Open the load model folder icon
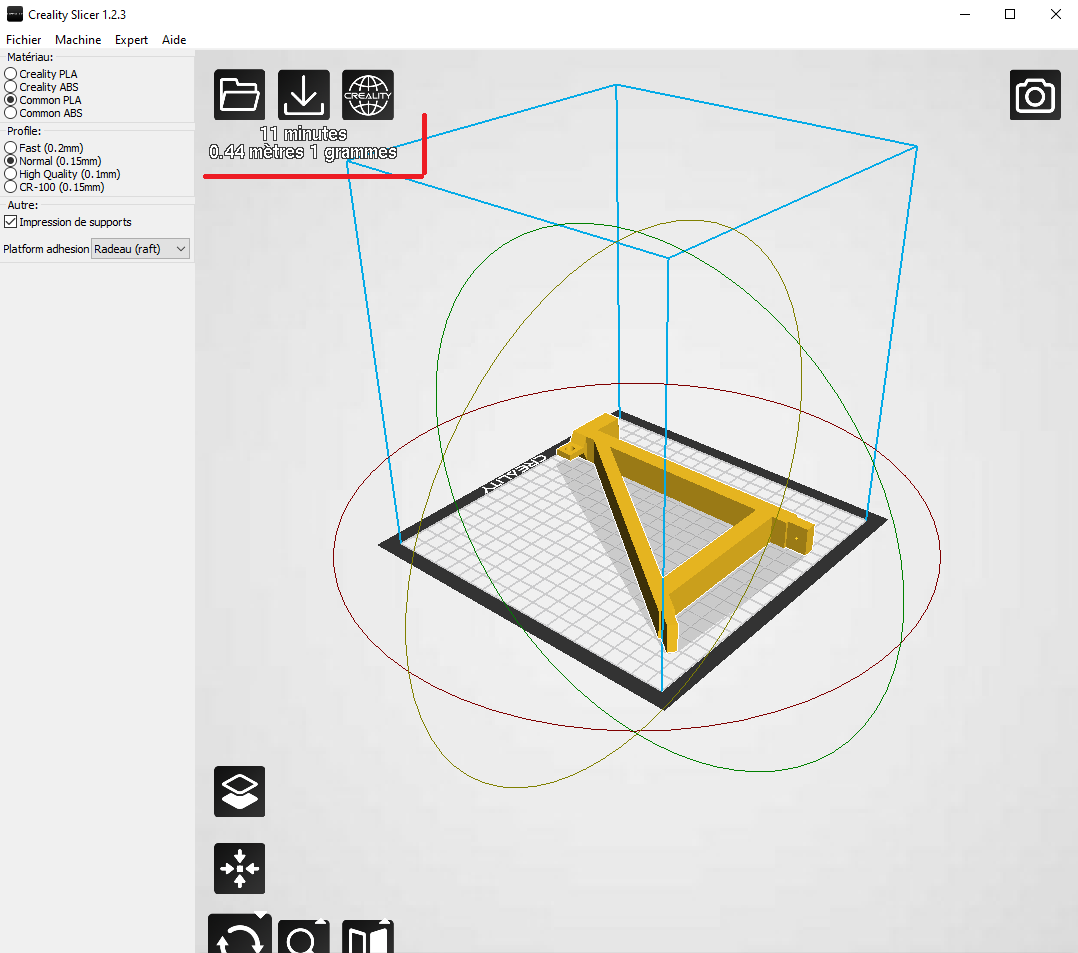This screenshot has width=1078, height=953. coord(239,95)
